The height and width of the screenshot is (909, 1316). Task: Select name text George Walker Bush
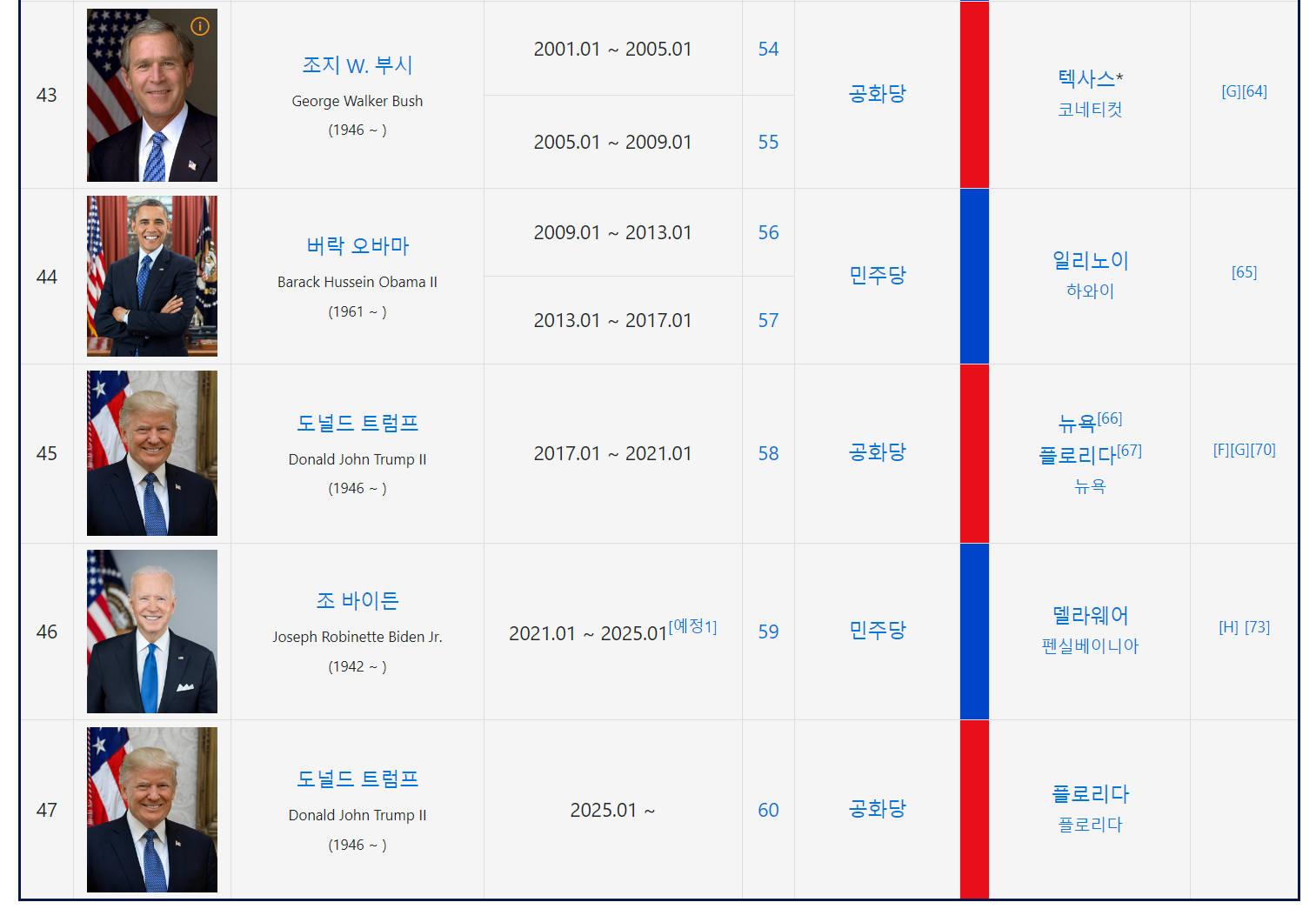click(357, 101)
